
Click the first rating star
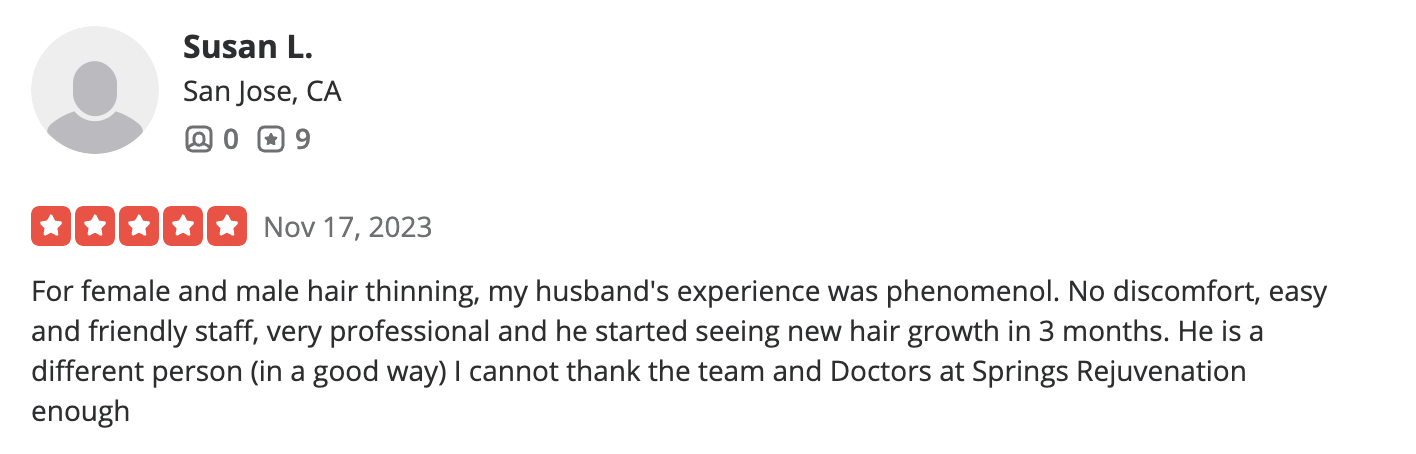tap(51, 227)
